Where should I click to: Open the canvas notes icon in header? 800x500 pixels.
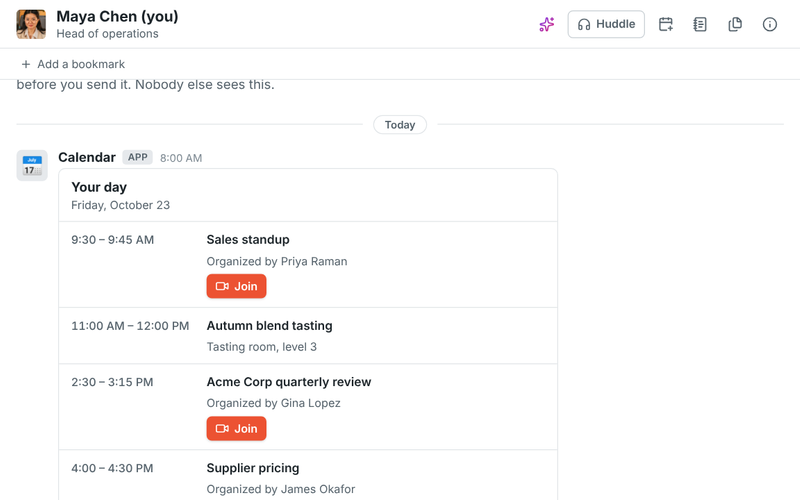coord(700,24)
